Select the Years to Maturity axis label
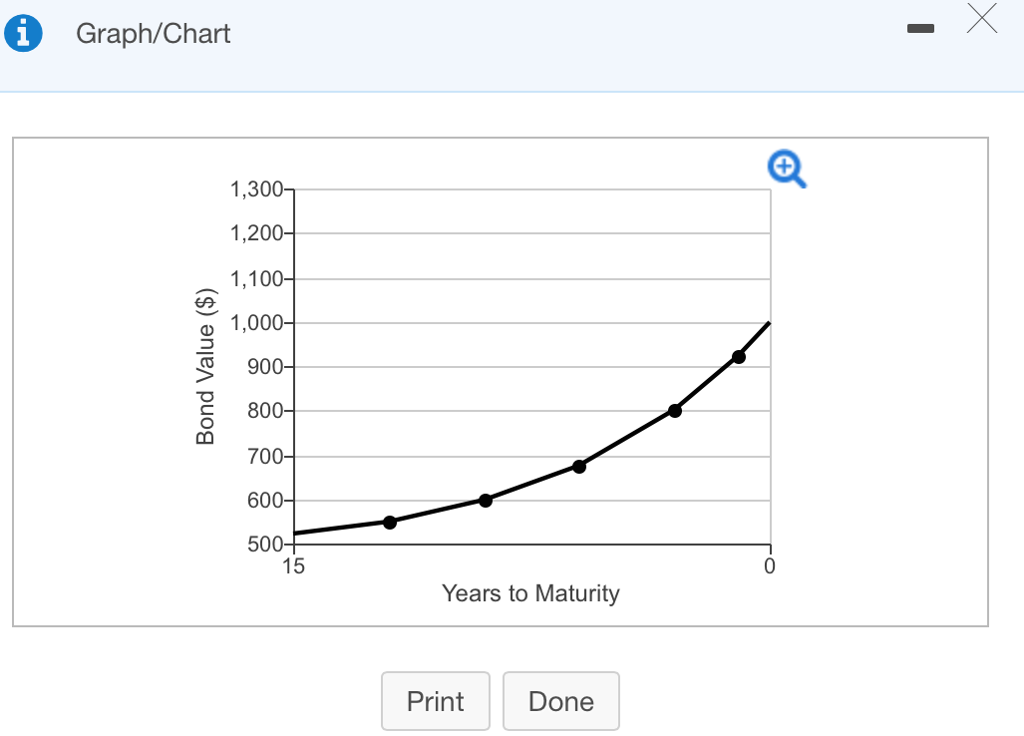Viewport: 1024px width, 736px height. (531, 594)
